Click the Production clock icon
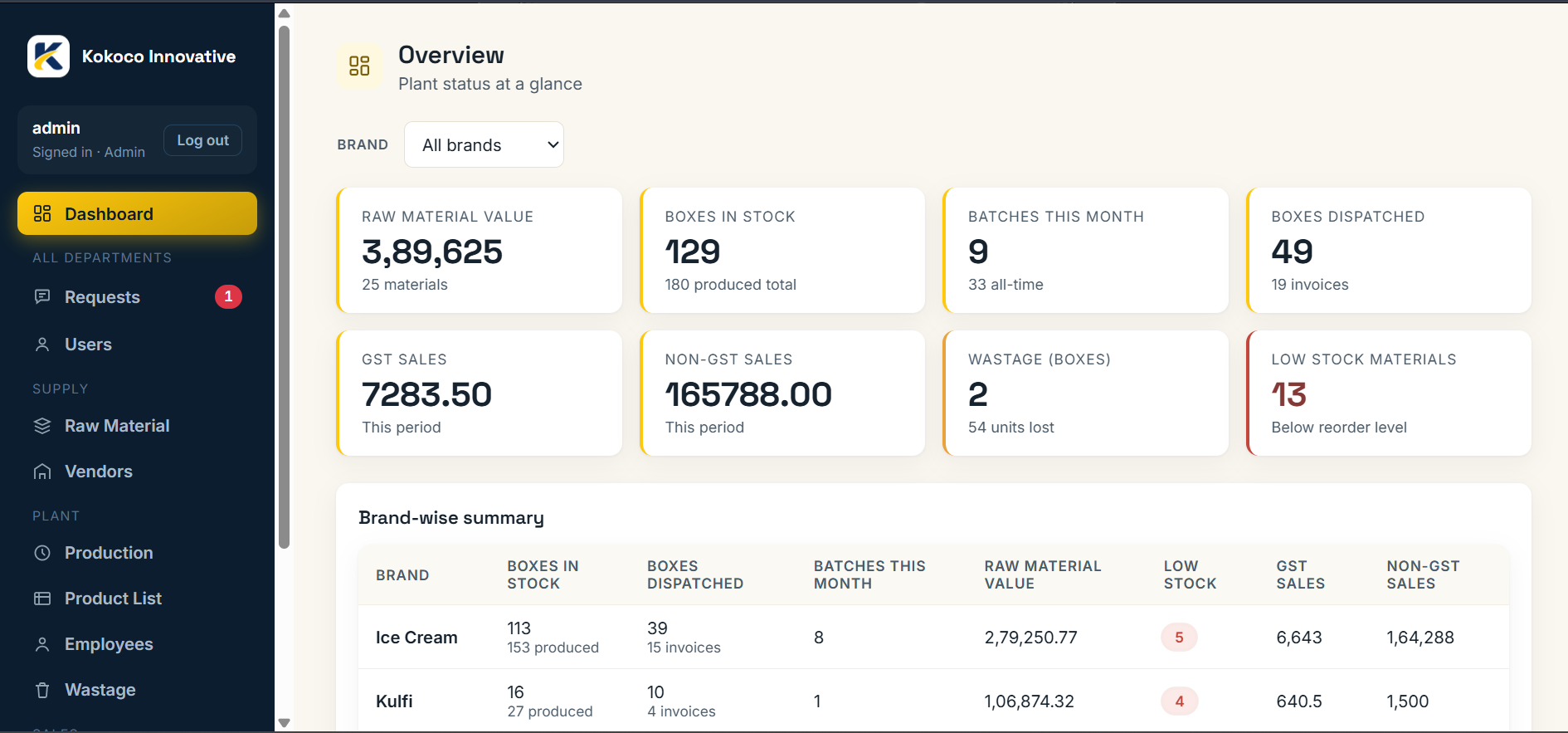Image resolution: width=1568 pixels, height=733 pixels. (x=42, y=553)
